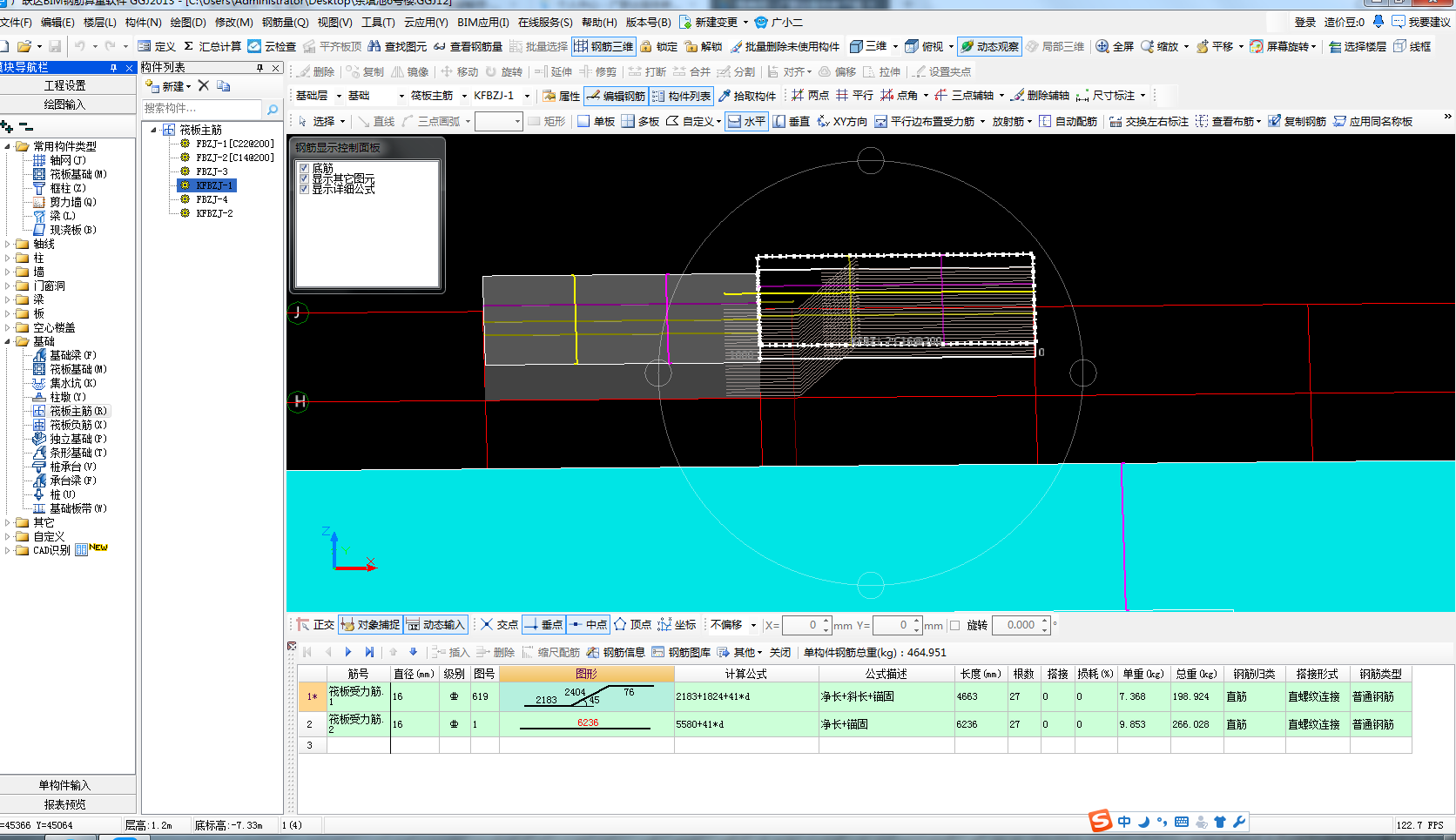This screenshot has height=840, width=1456.
Task: Open 视图(V) menu
Action: 334,23
